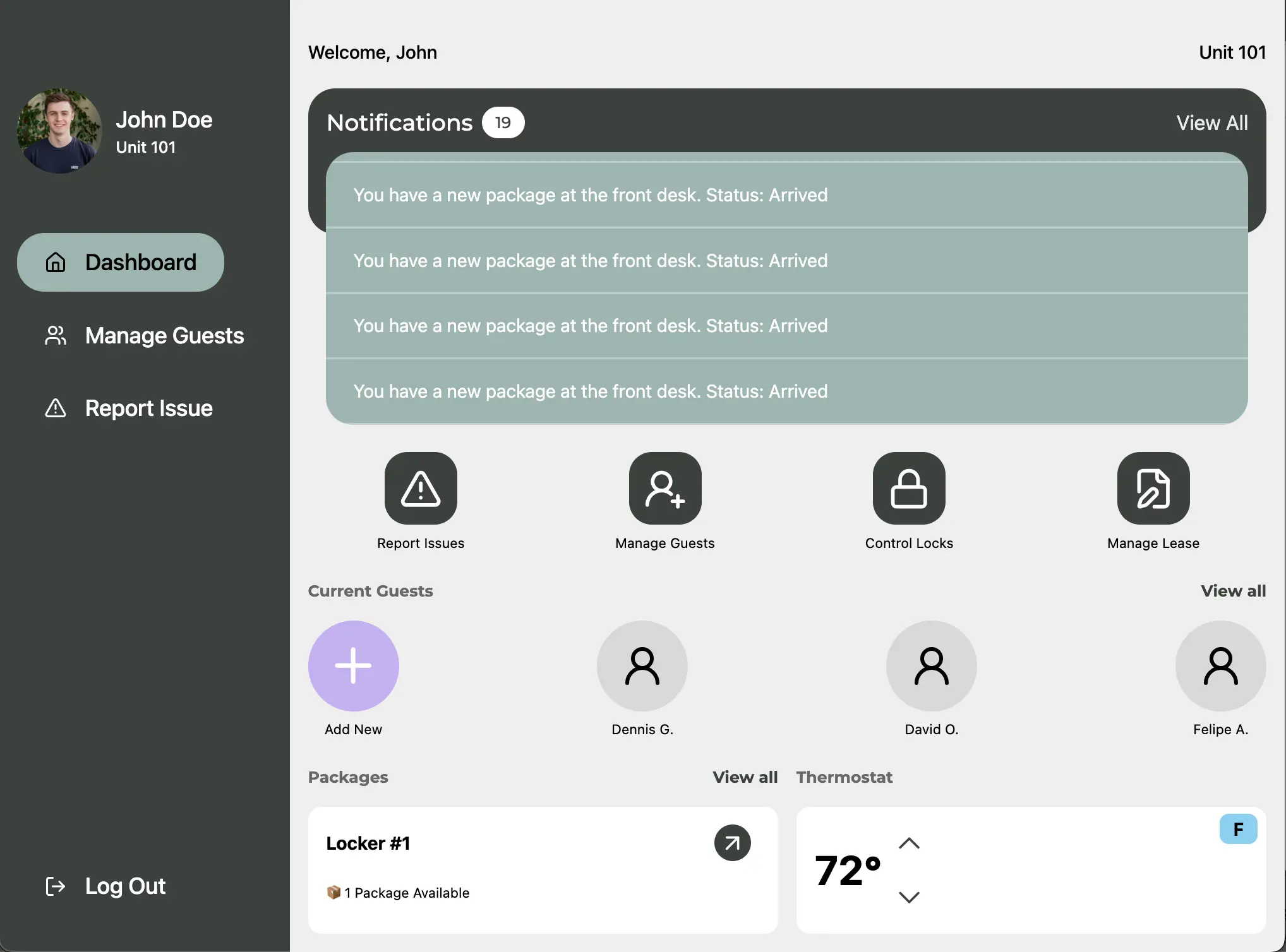1286x952 pixels.
Task: Select the Report Issues warning triangle icon
Action: point(420,488)
